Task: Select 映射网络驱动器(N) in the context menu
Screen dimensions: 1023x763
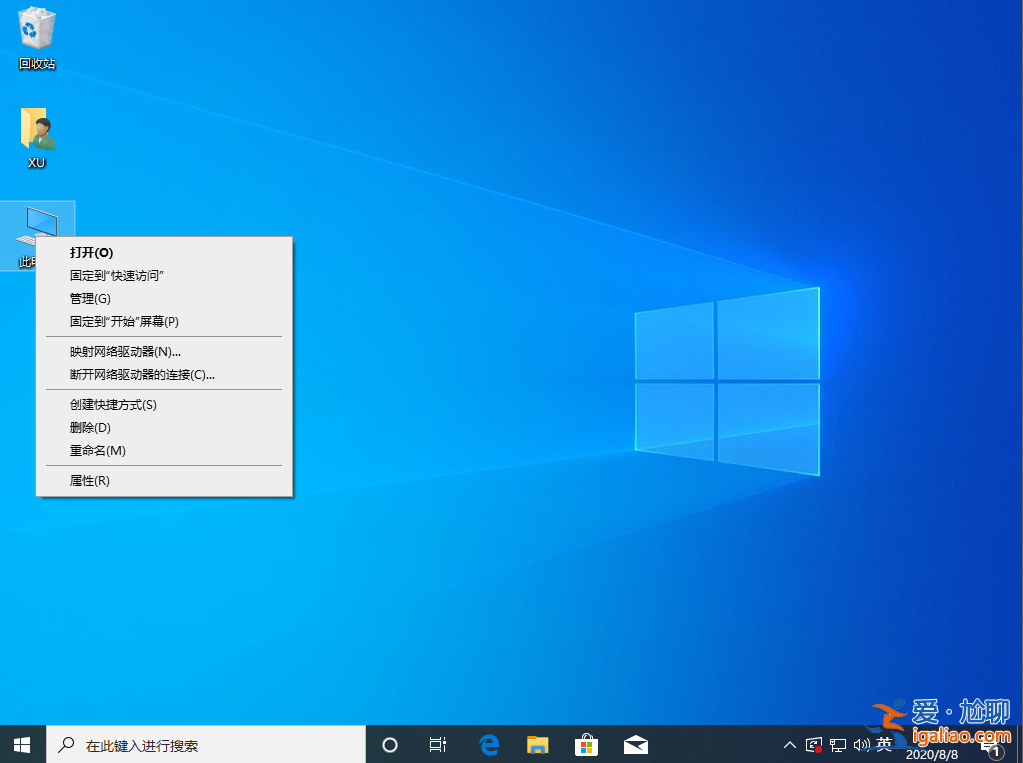Action: [x=123, y=351]
